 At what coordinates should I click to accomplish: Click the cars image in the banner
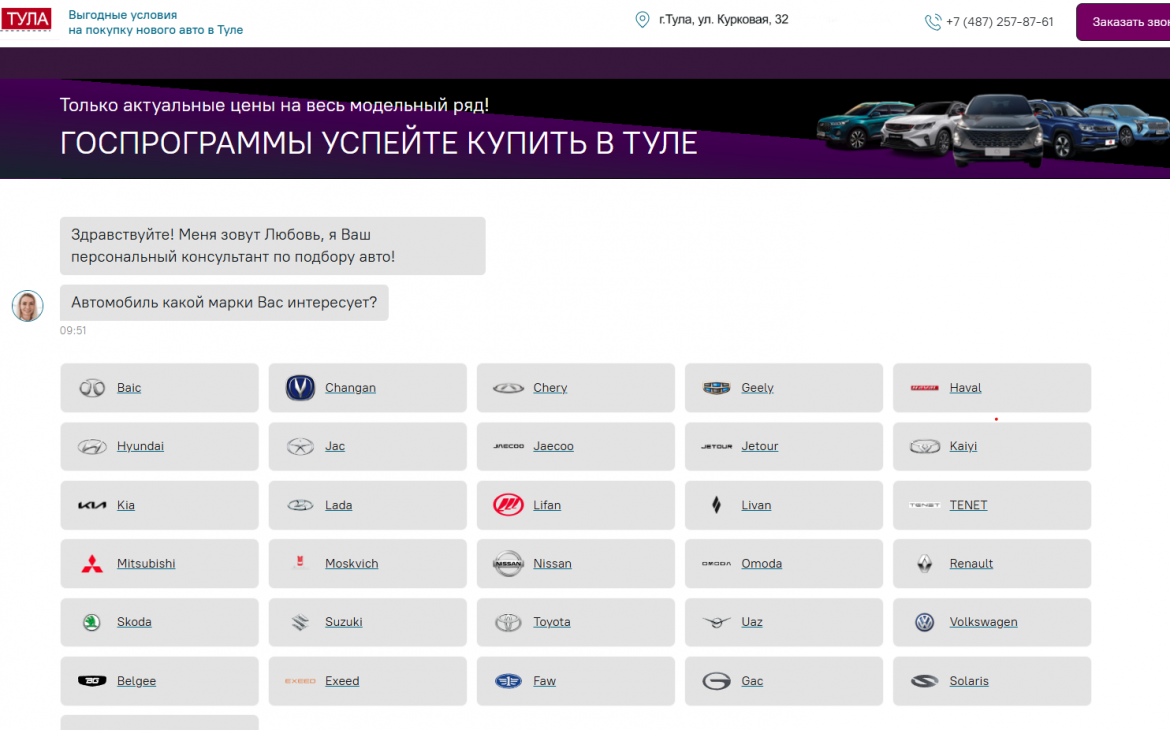coord(992,131)
